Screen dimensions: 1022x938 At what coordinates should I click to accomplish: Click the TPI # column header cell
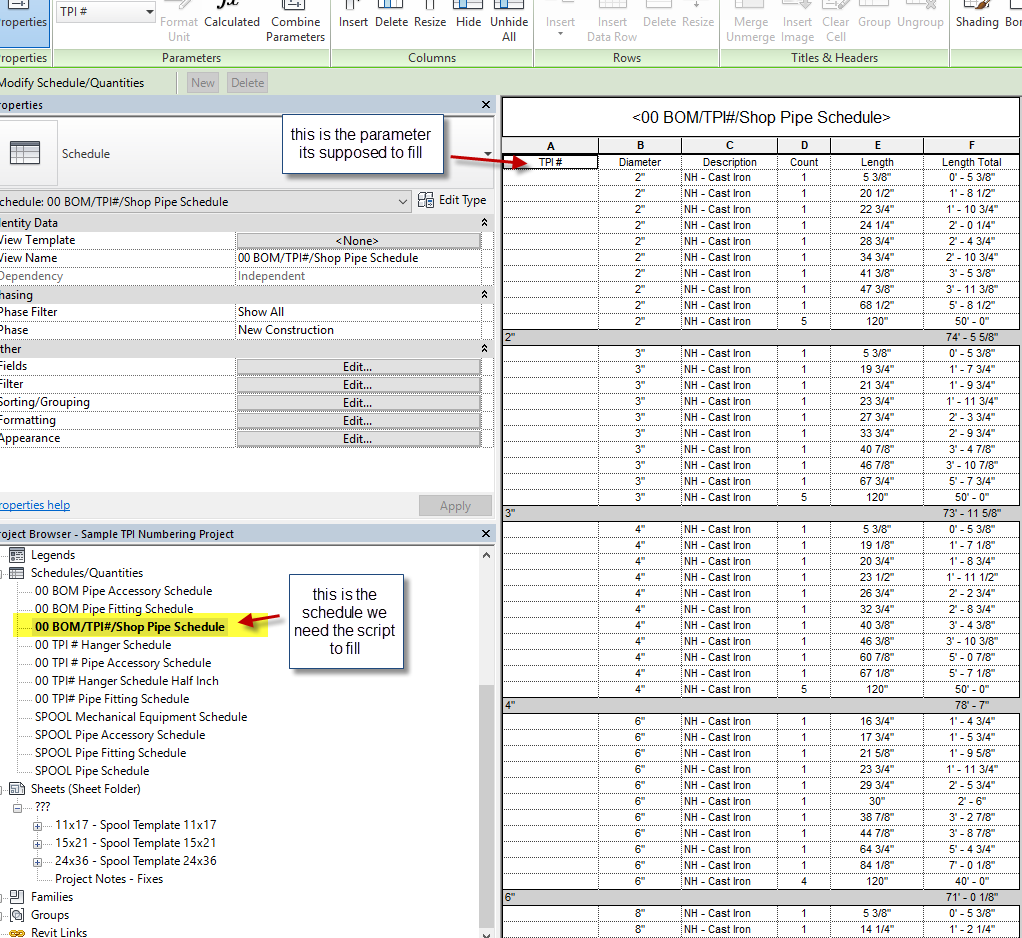[550, 162]
